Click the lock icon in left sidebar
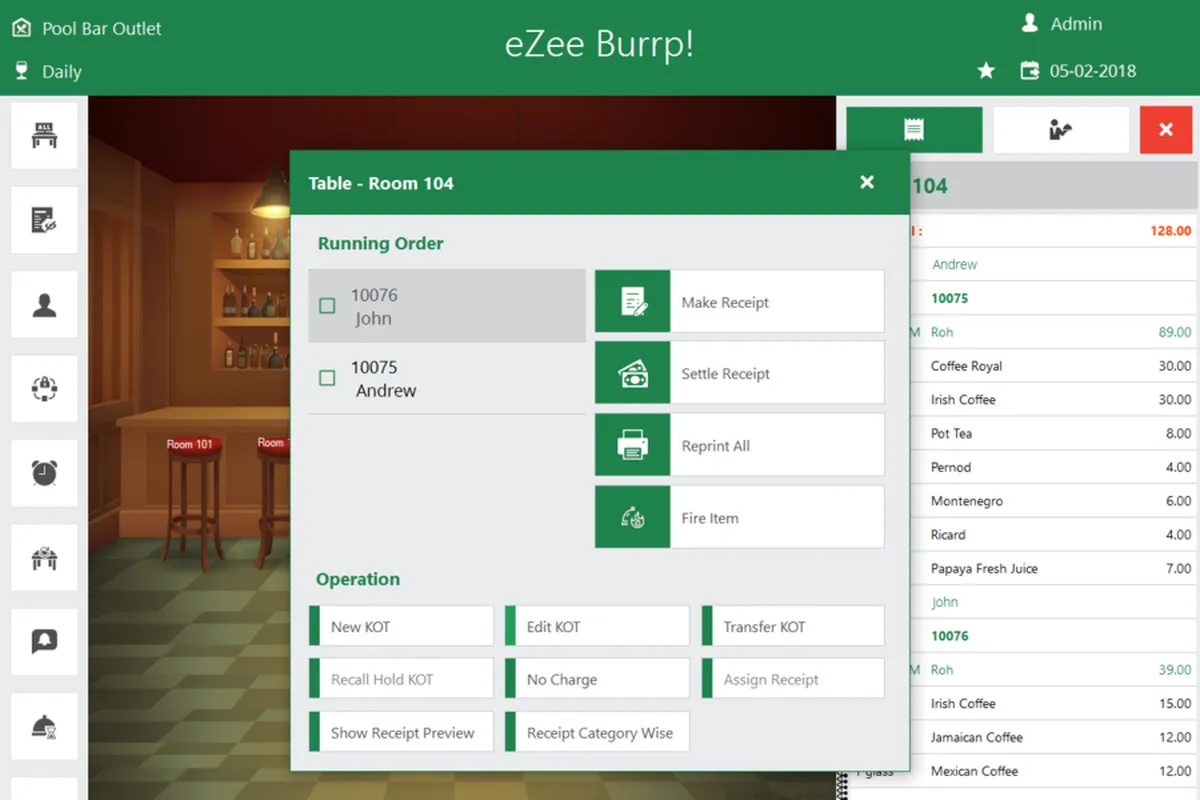 [44, 388]
